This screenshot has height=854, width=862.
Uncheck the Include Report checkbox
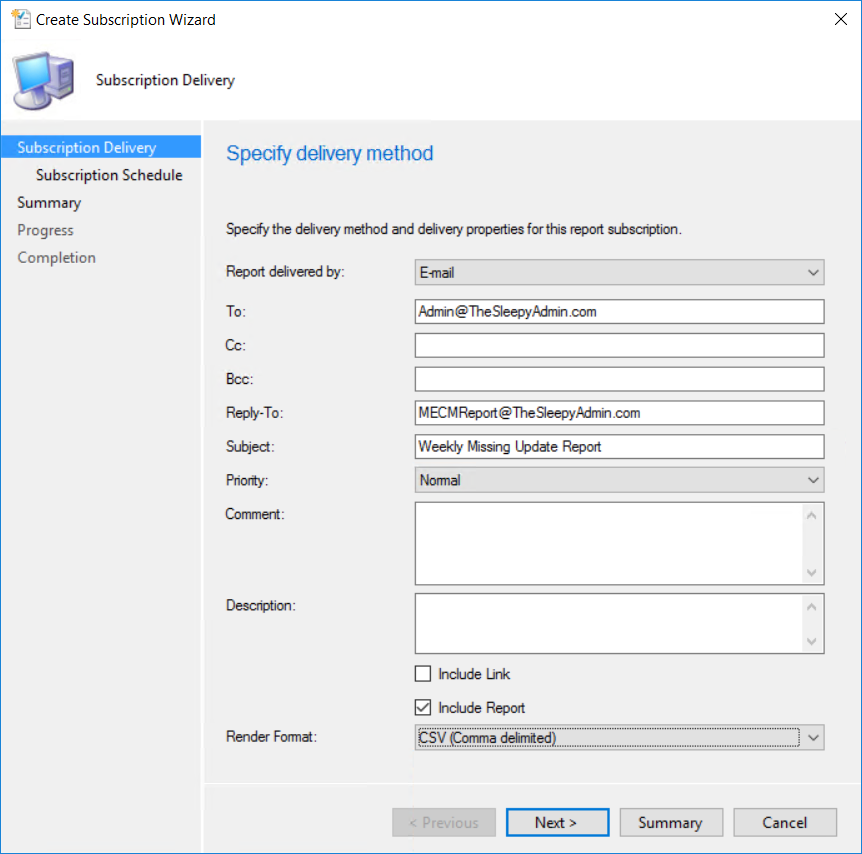point(423,708)
